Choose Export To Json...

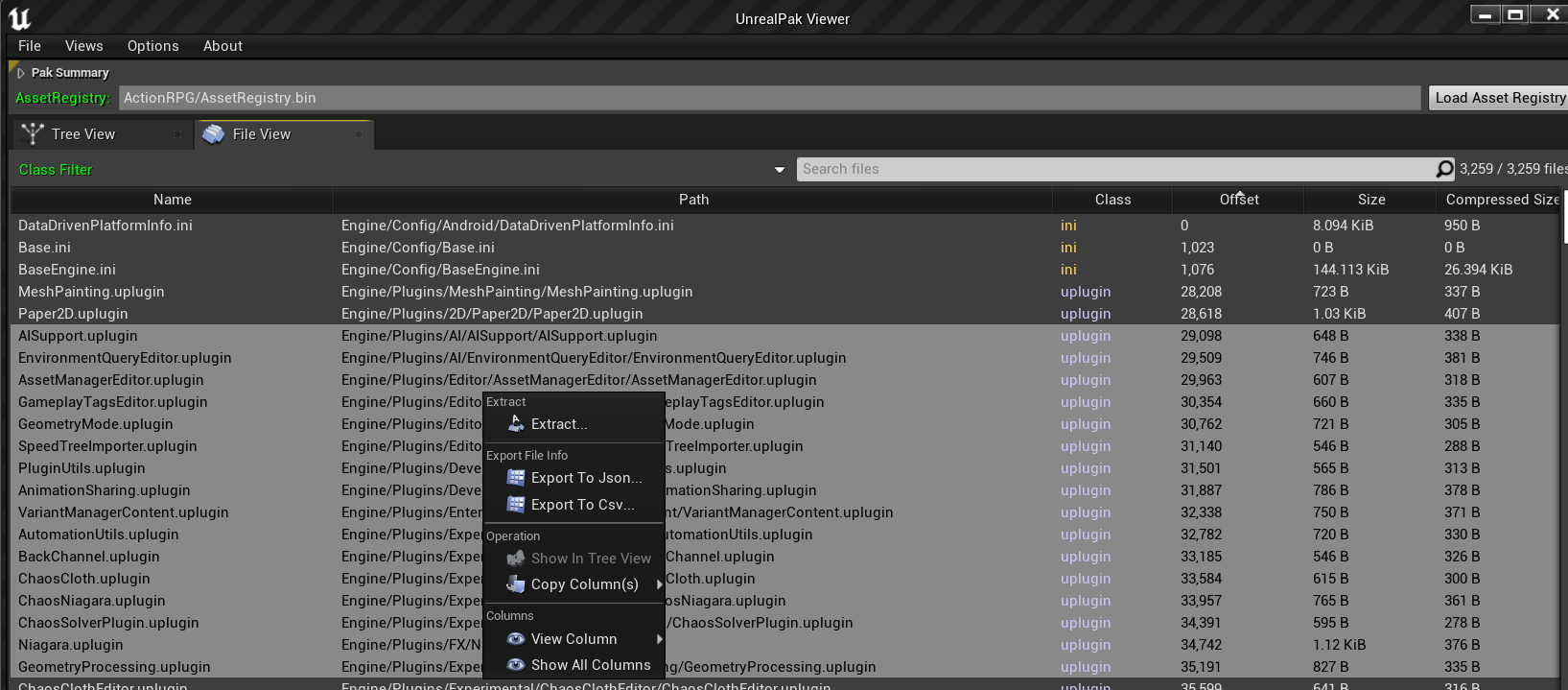coord(573,477)
